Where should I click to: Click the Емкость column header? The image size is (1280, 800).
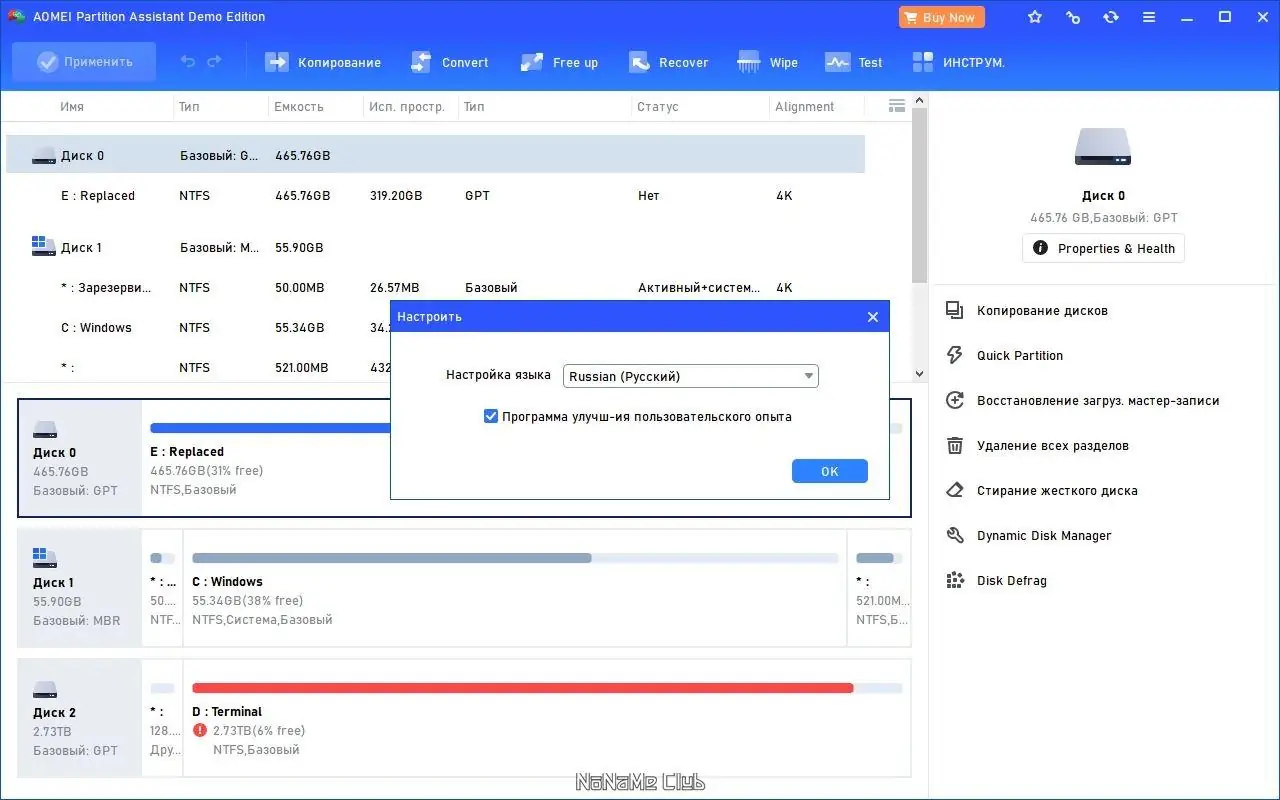point(299,107)
